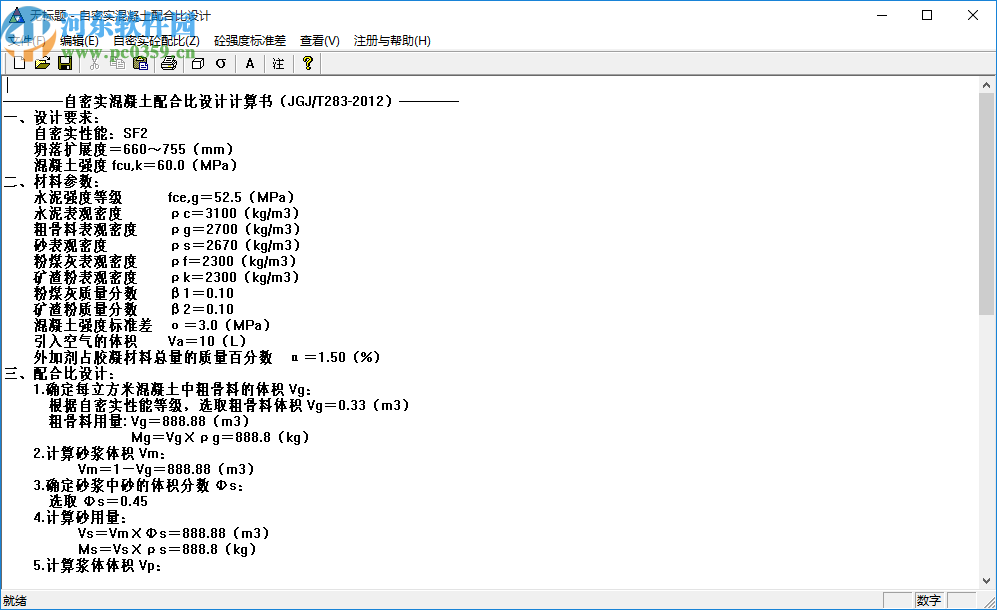Screen dimensions: 997x610
Task: Click the line '水泥强度等级 fce,g＝52.5'
Action: coord(165,197)
